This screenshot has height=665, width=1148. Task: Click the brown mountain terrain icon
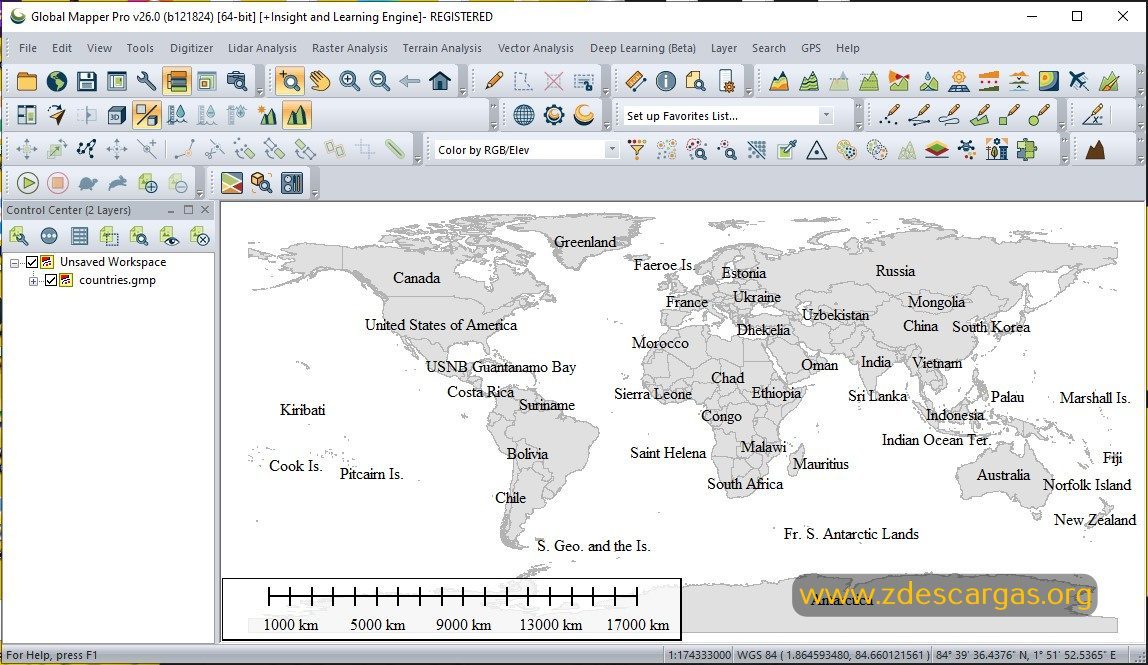click(1095, 150)
